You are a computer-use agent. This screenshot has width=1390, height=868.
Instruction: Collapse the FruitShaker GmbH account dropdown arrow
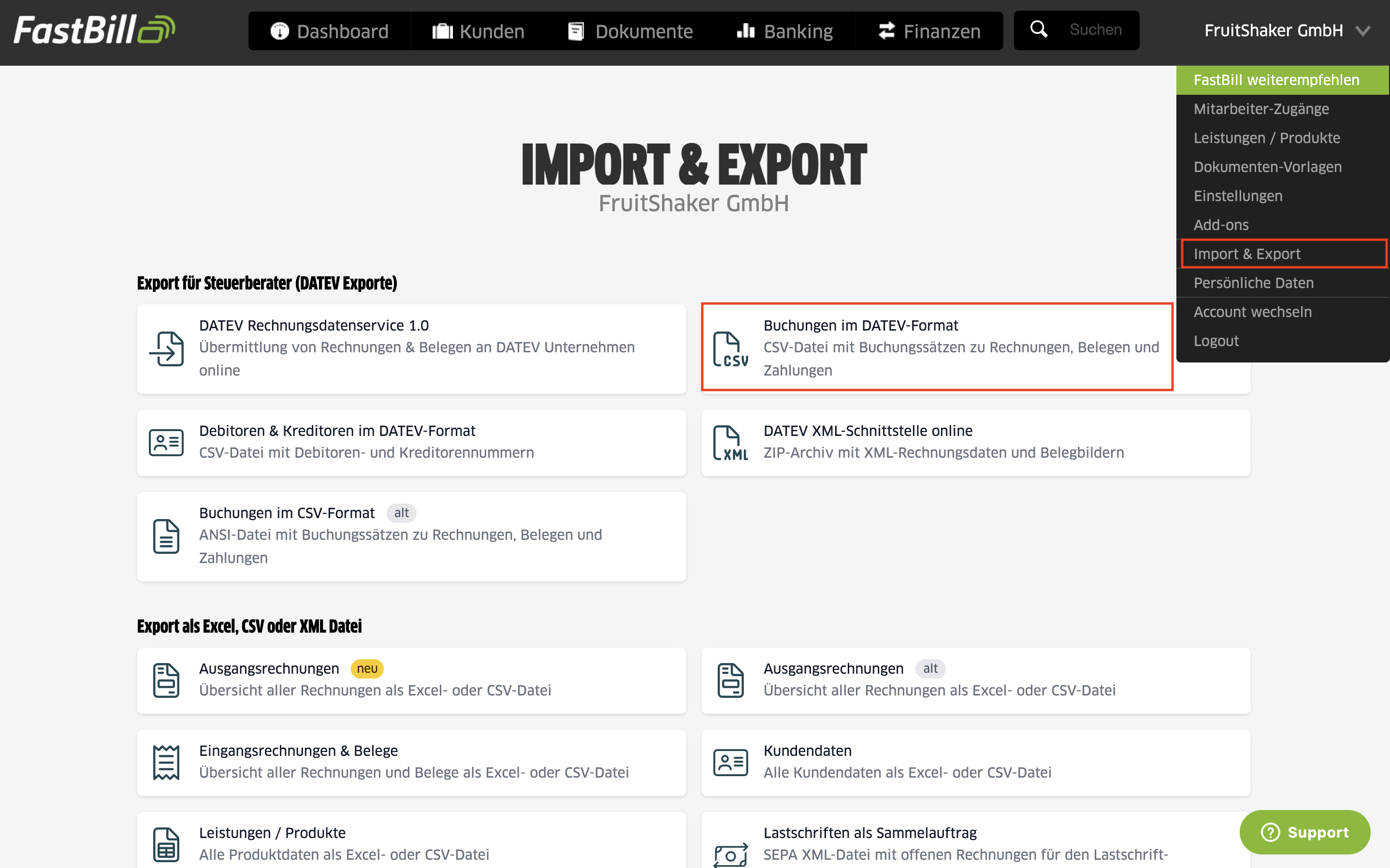coord(1363,30)
